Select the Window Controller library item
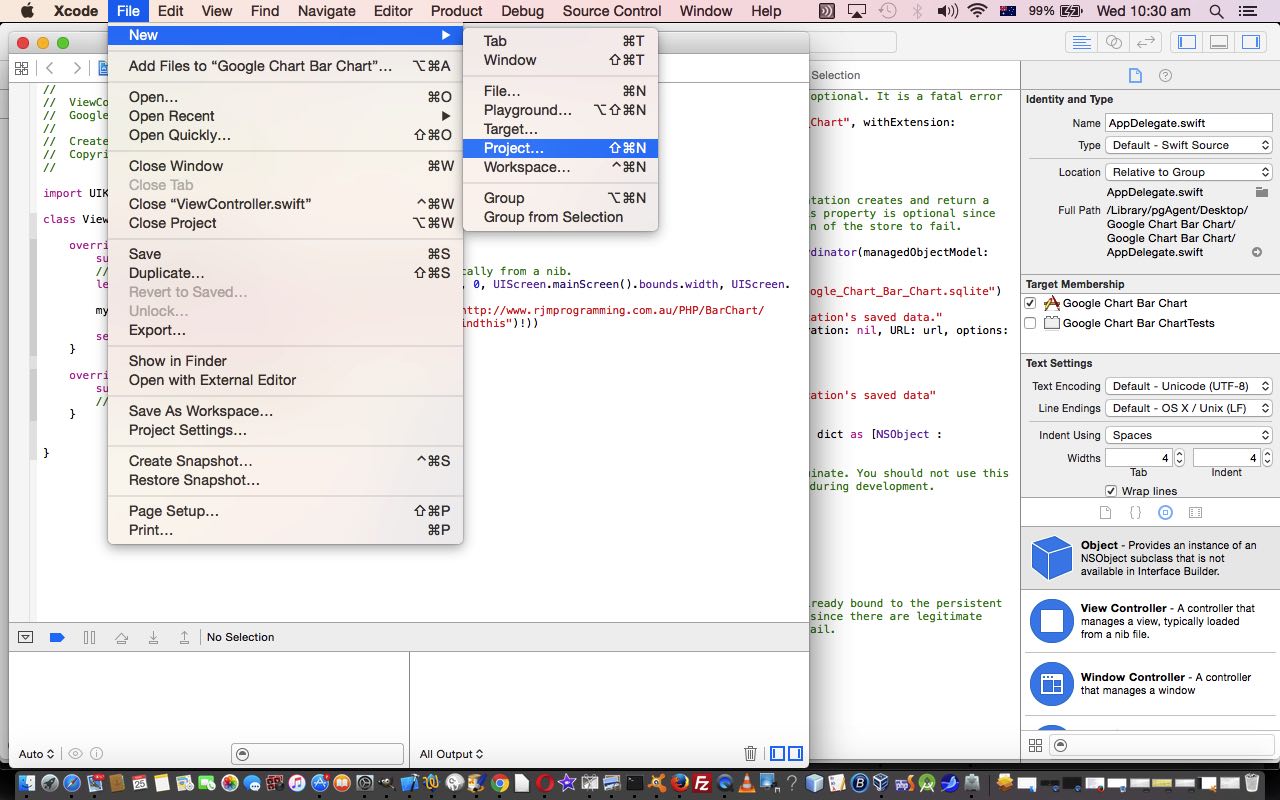Image resolution: width=1280 pixels, height=800 pixels. [1150, 684]
